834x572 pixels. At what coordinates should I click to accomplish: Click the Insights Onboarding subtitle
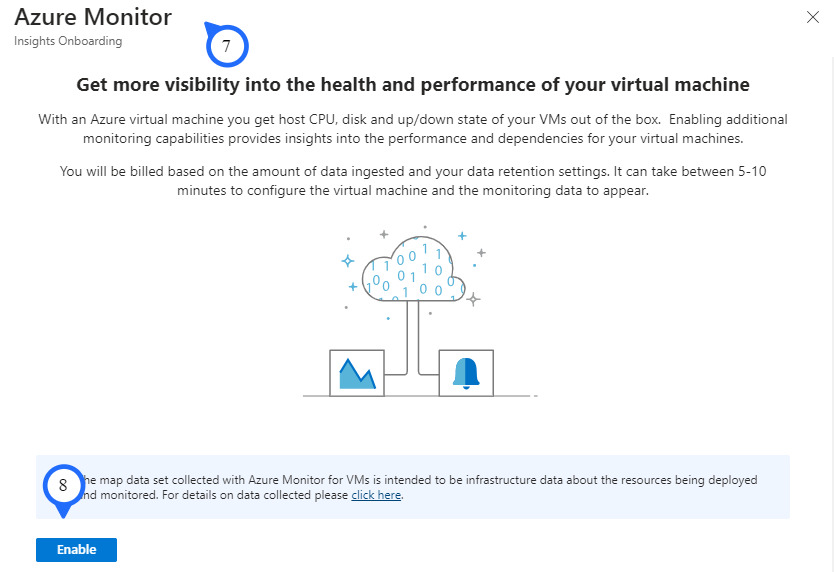click(x=68, y=41)
